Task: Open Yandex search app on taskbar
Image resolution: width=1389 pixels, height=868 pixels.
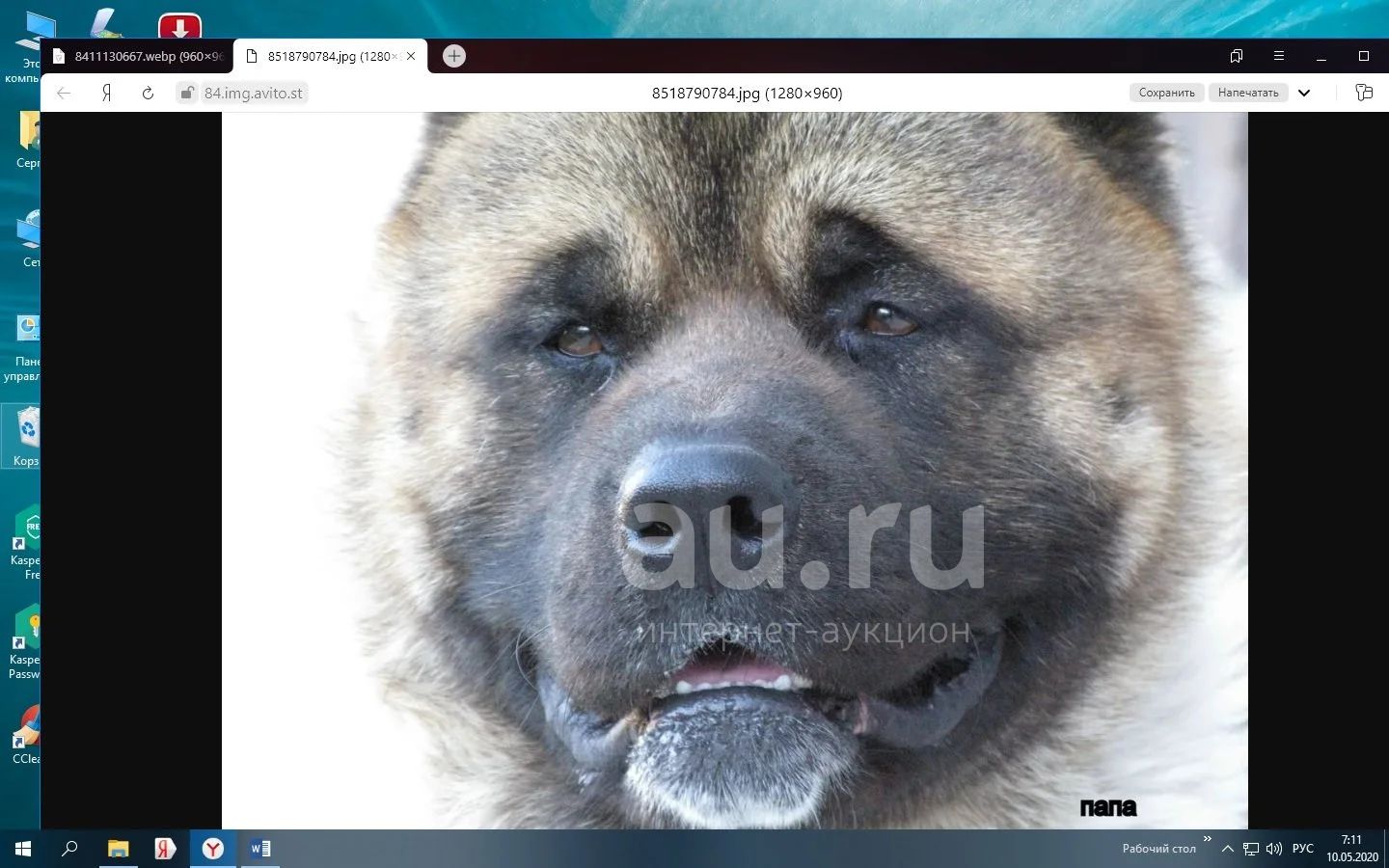Action: (x=165, y=849)
